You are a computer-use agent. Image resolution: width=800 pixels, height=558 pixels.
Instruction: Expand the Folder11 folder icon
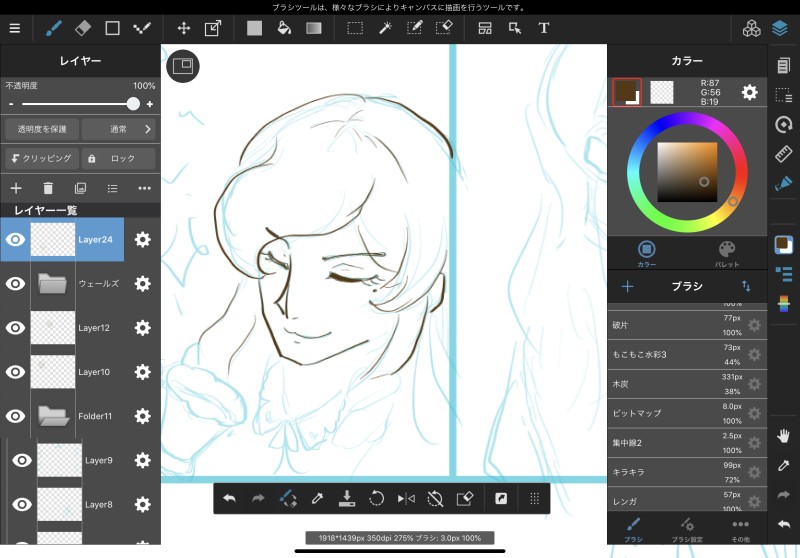tap(53, 416)
